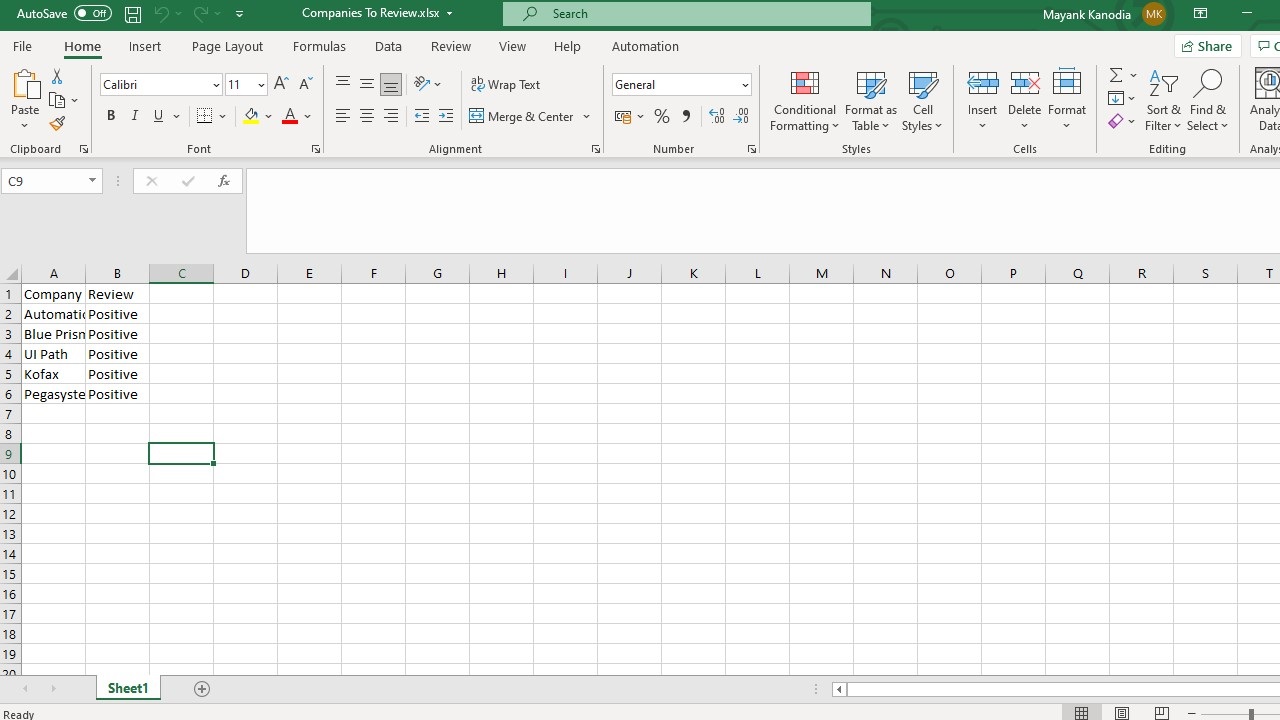1280x720 pixels.
Task: Expand the Name Box dropdown arrow
Action: coord(92,181)
